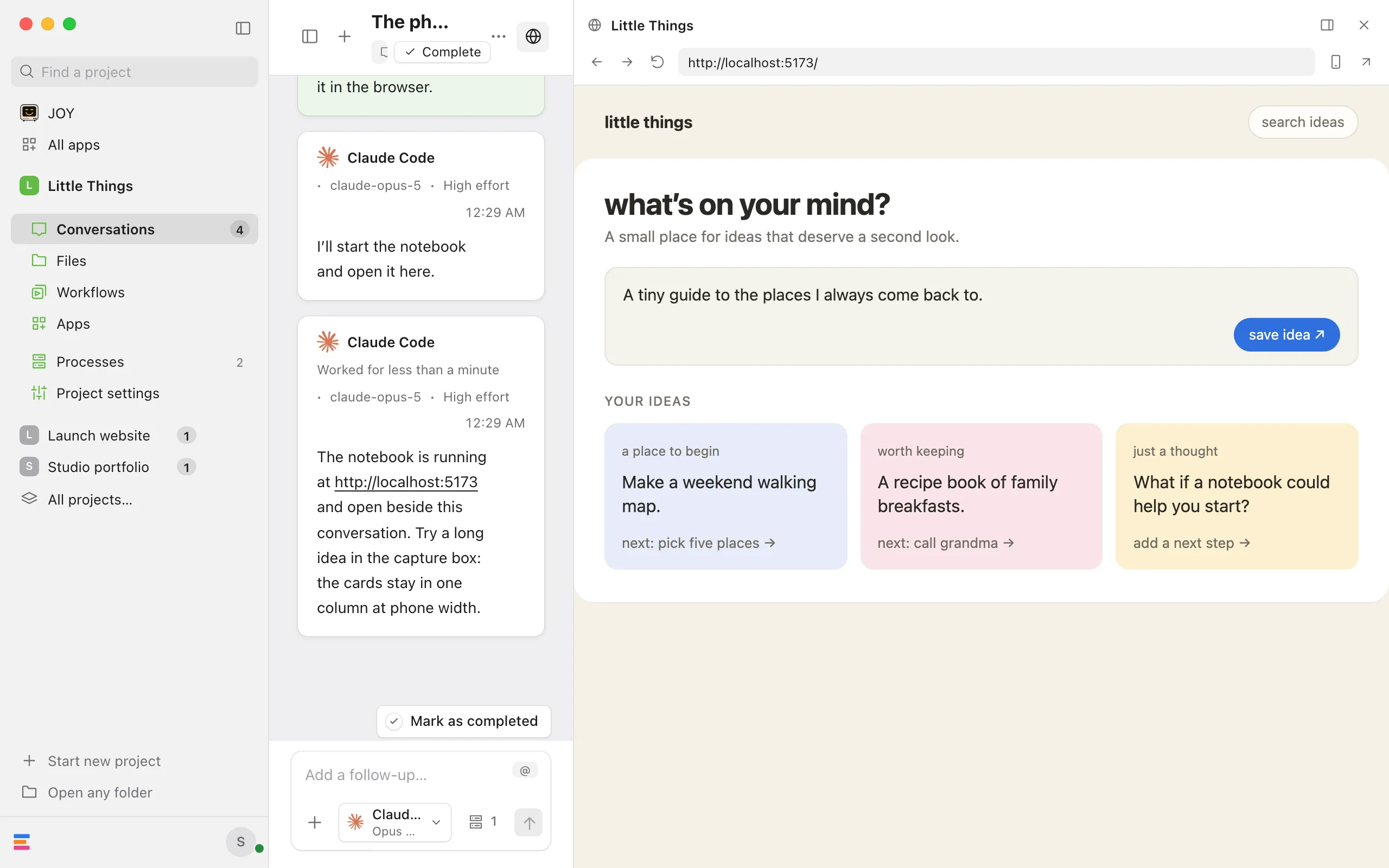
Task: Click the browser URL address field
Action: click(x=996, y=62)
